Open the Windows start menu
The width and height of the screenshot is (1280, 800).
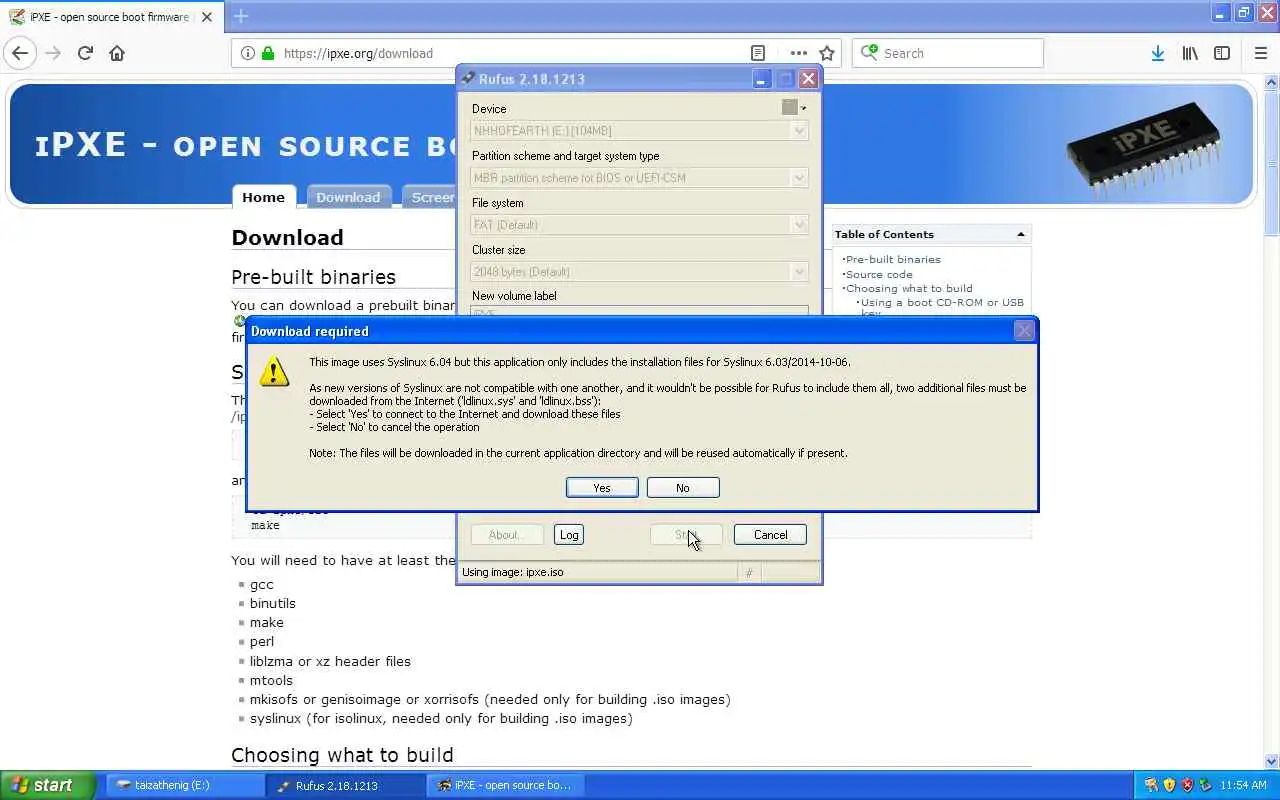[47, 785]
